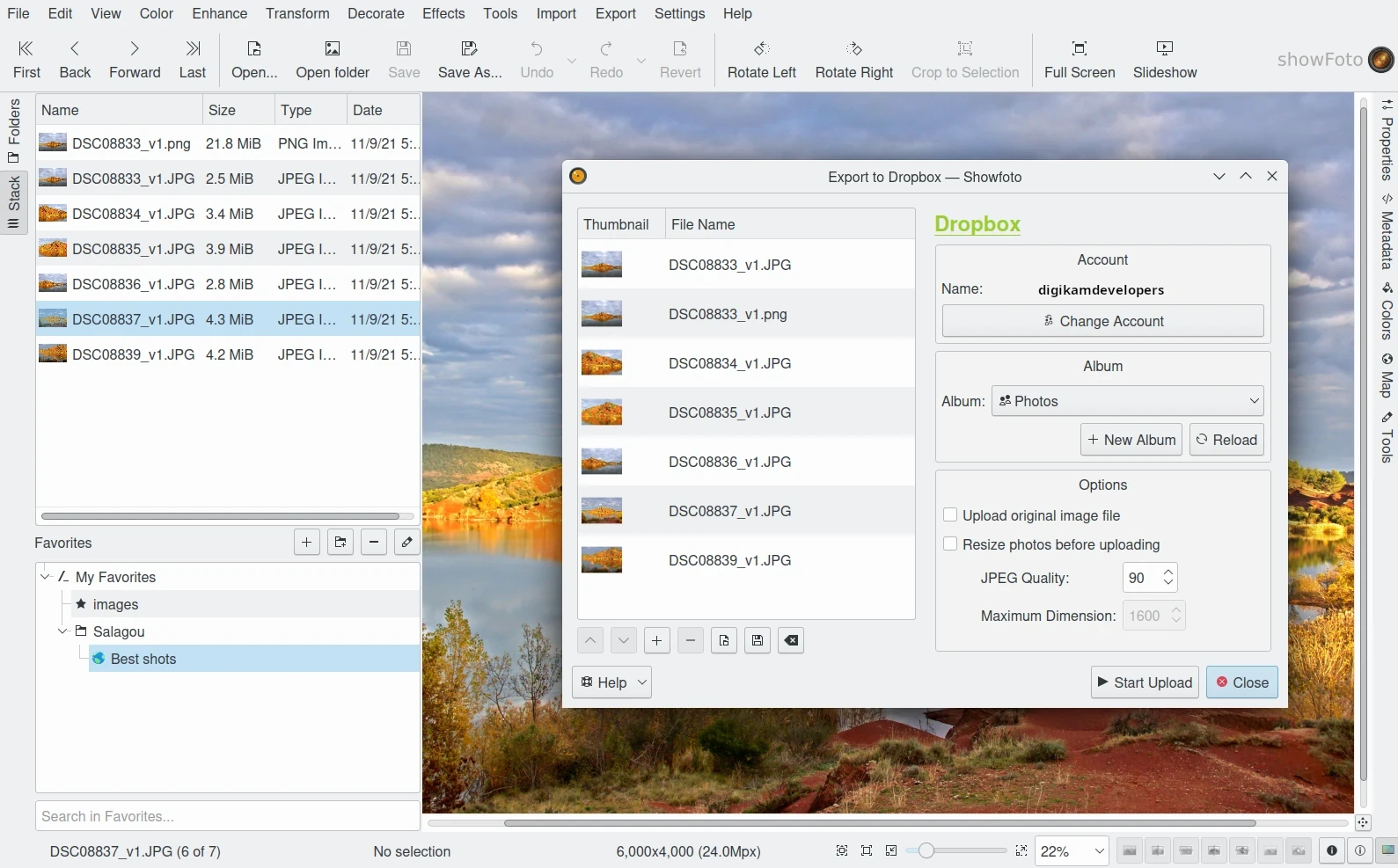
Task: Enable Upload original image file checkbox
Action: coord(950,515)
